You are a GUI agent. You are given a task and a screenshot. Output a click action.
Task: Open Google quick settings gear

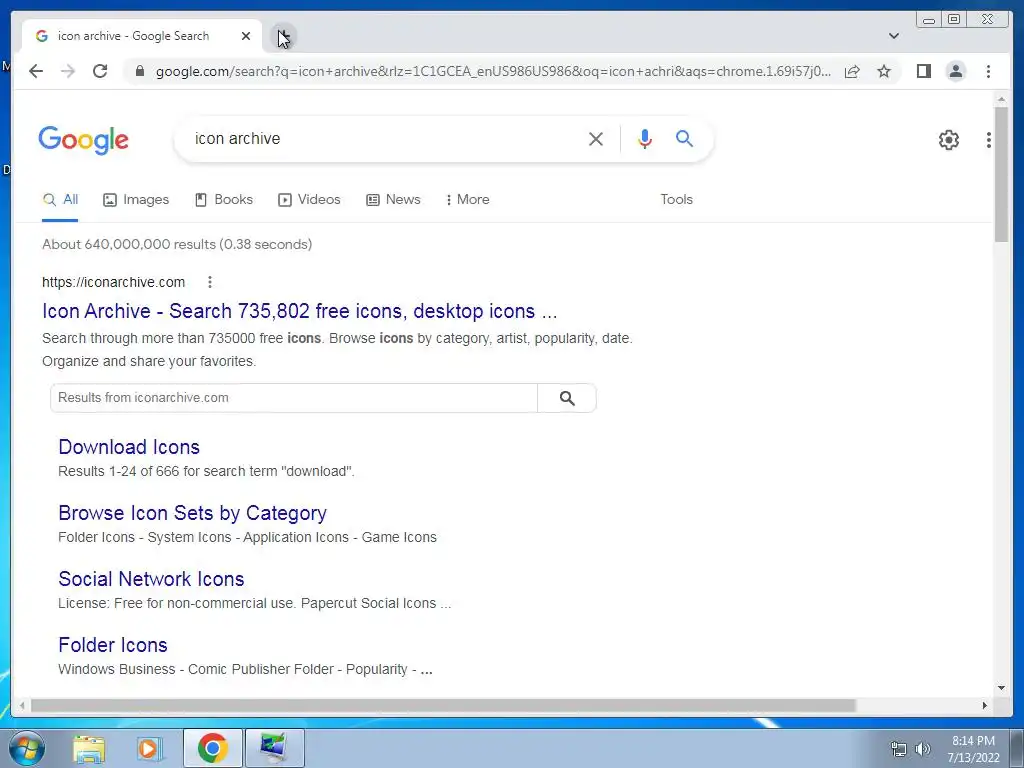[x=949, y=140]
